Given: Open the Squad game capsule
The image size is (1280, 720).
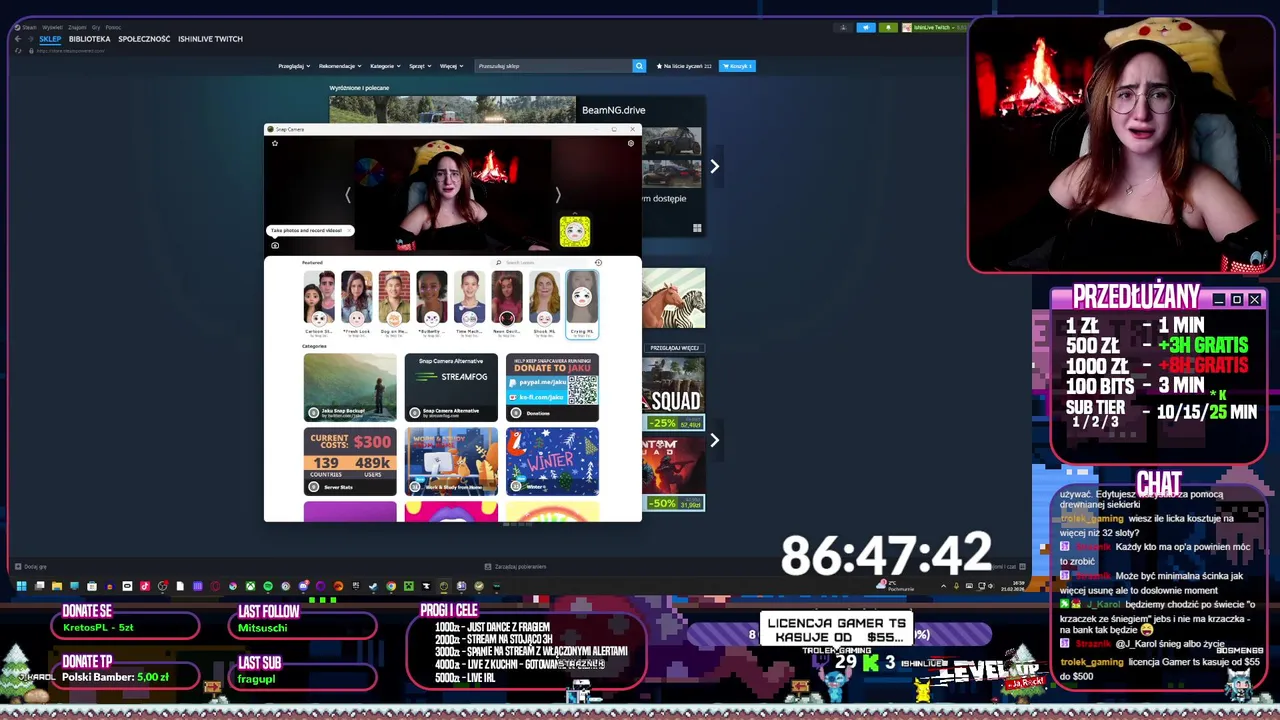Looking at the screenshot, I should click(674, 393).
